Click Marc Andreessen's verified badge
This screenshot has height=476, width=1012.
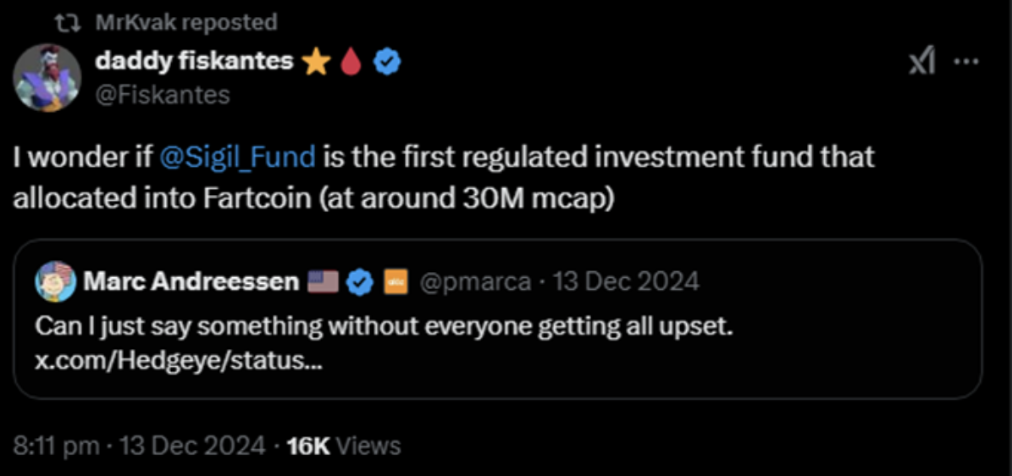pos(359,282)
